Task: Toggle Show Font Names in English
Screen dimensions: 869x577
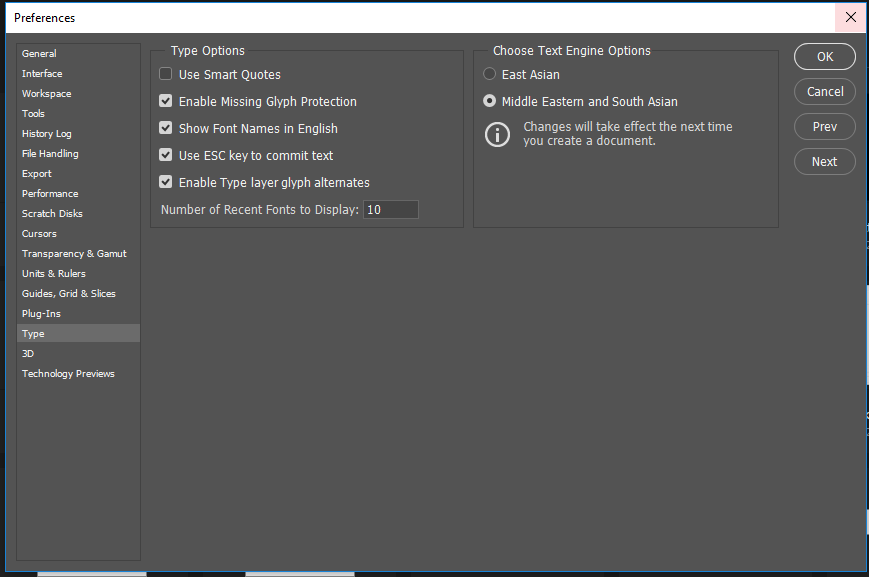Action: click(166, 128)
